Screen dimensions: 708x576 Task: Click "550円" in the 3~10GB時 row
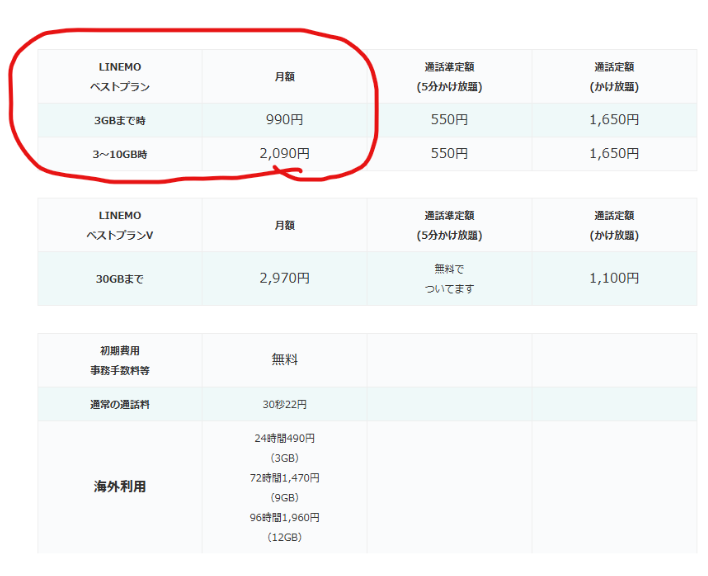point(449,153)
